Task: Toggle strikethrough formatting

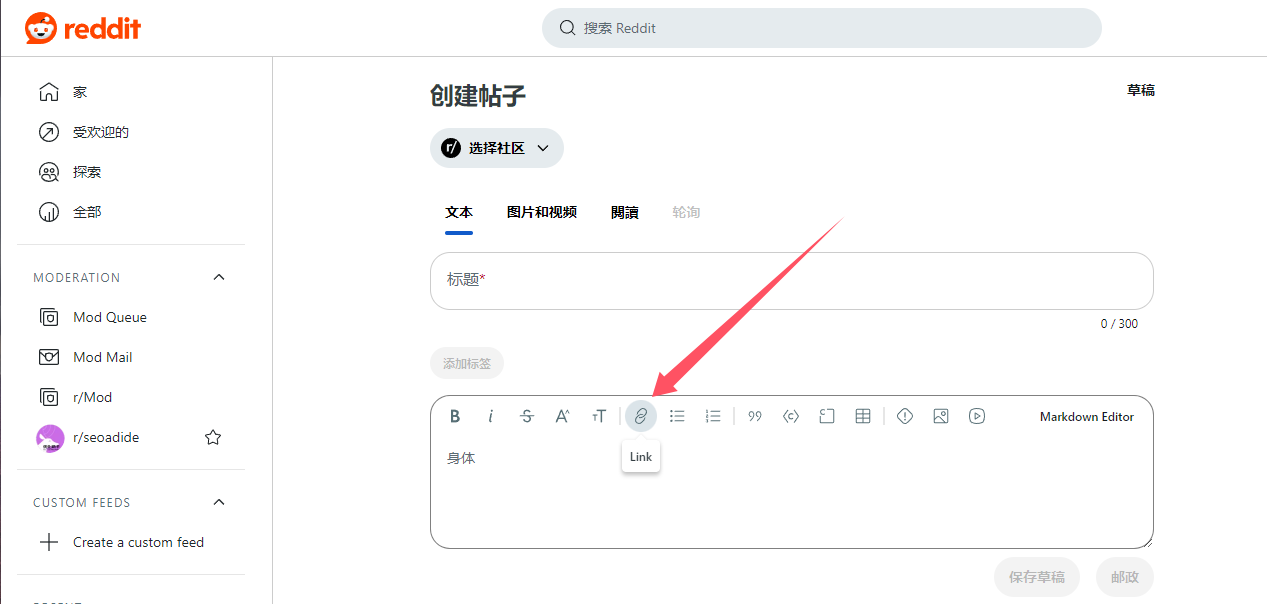Action: click(x=527, y=416)
